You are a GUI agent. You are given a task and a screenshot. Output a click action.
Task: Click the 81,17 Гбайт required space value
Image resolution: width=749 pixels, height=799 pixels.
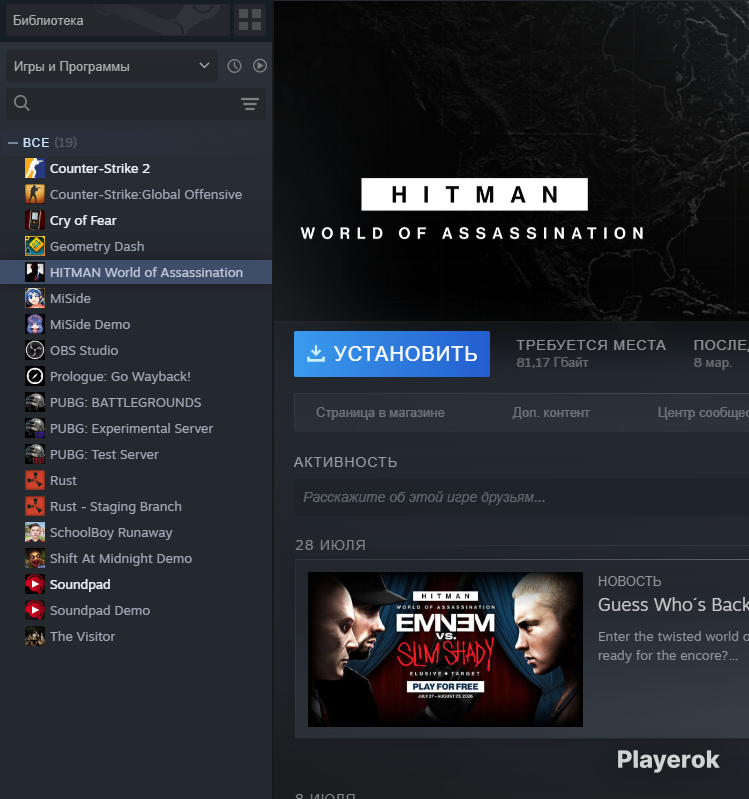(552, 362)
